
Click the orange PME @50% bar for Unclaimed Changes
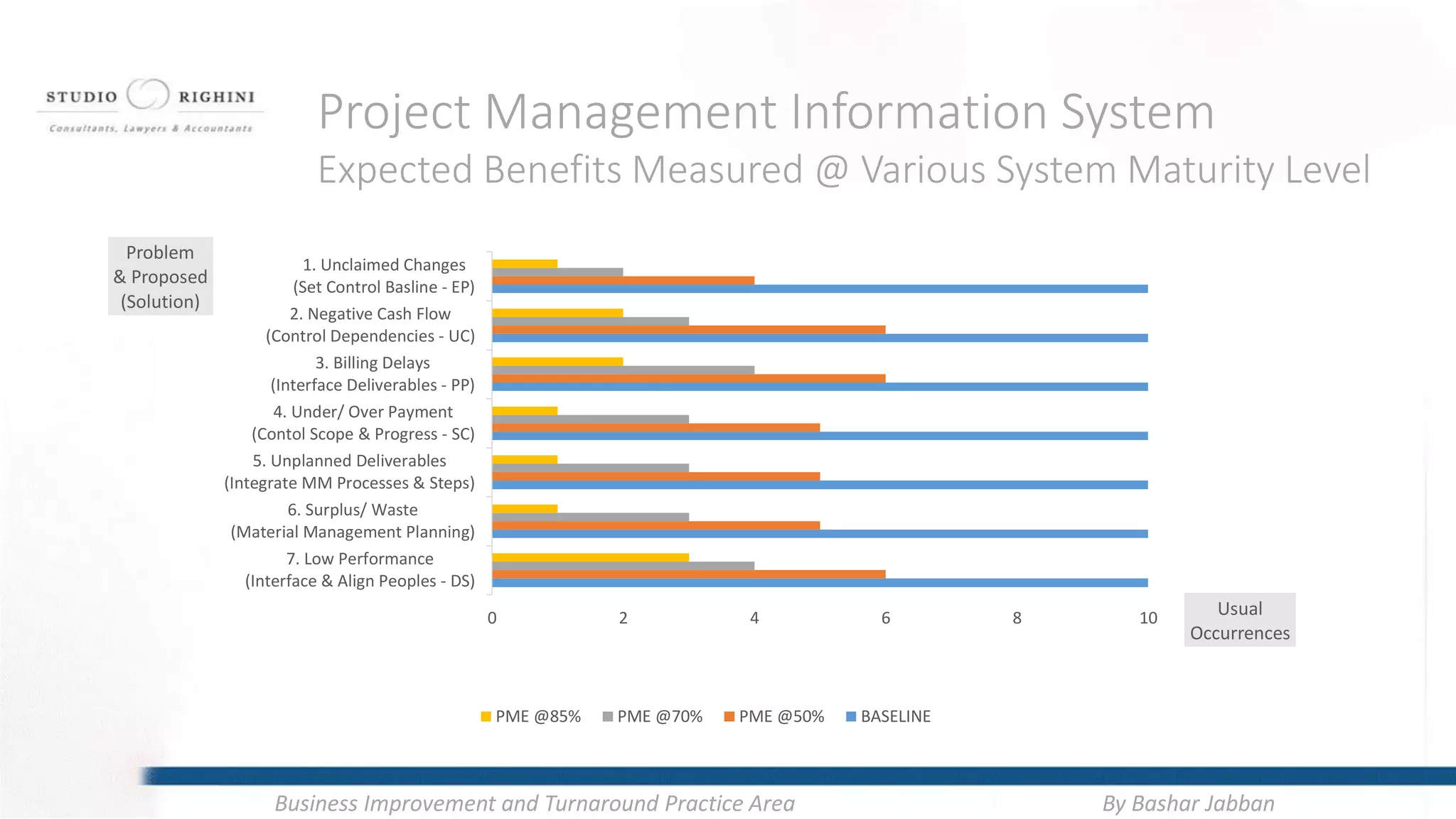pos(623,280)
